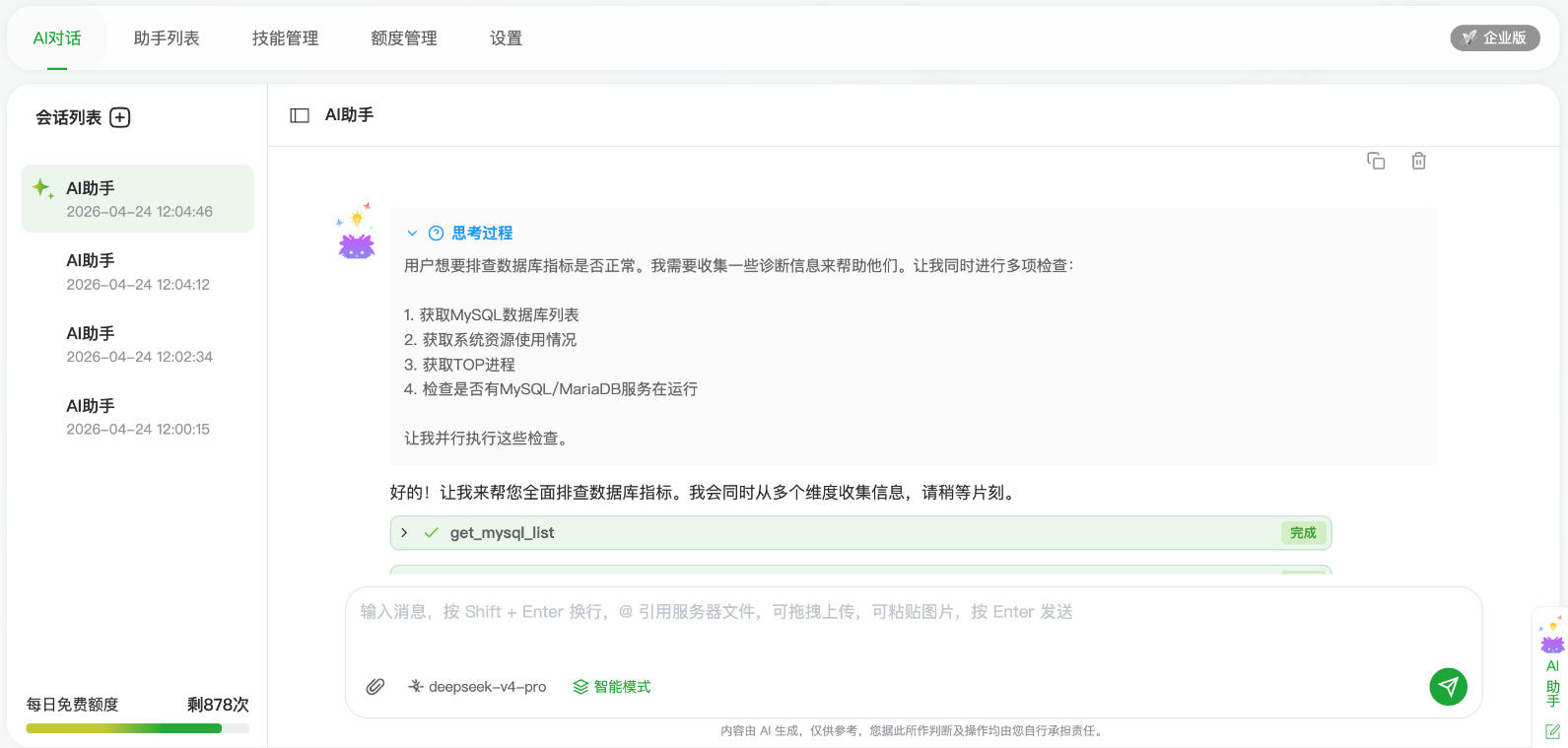
Task: Select conversation from 2026-04-24 12:04:12
Action: point(138,272)
